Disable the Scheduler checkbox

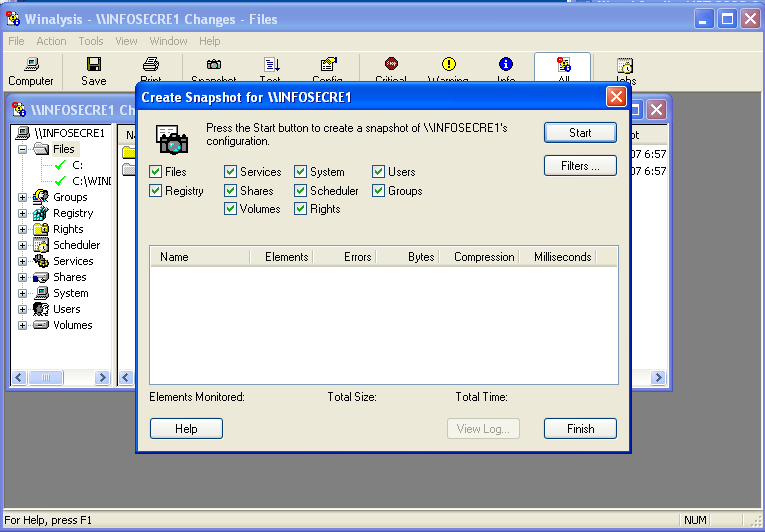tap(301, 191)
